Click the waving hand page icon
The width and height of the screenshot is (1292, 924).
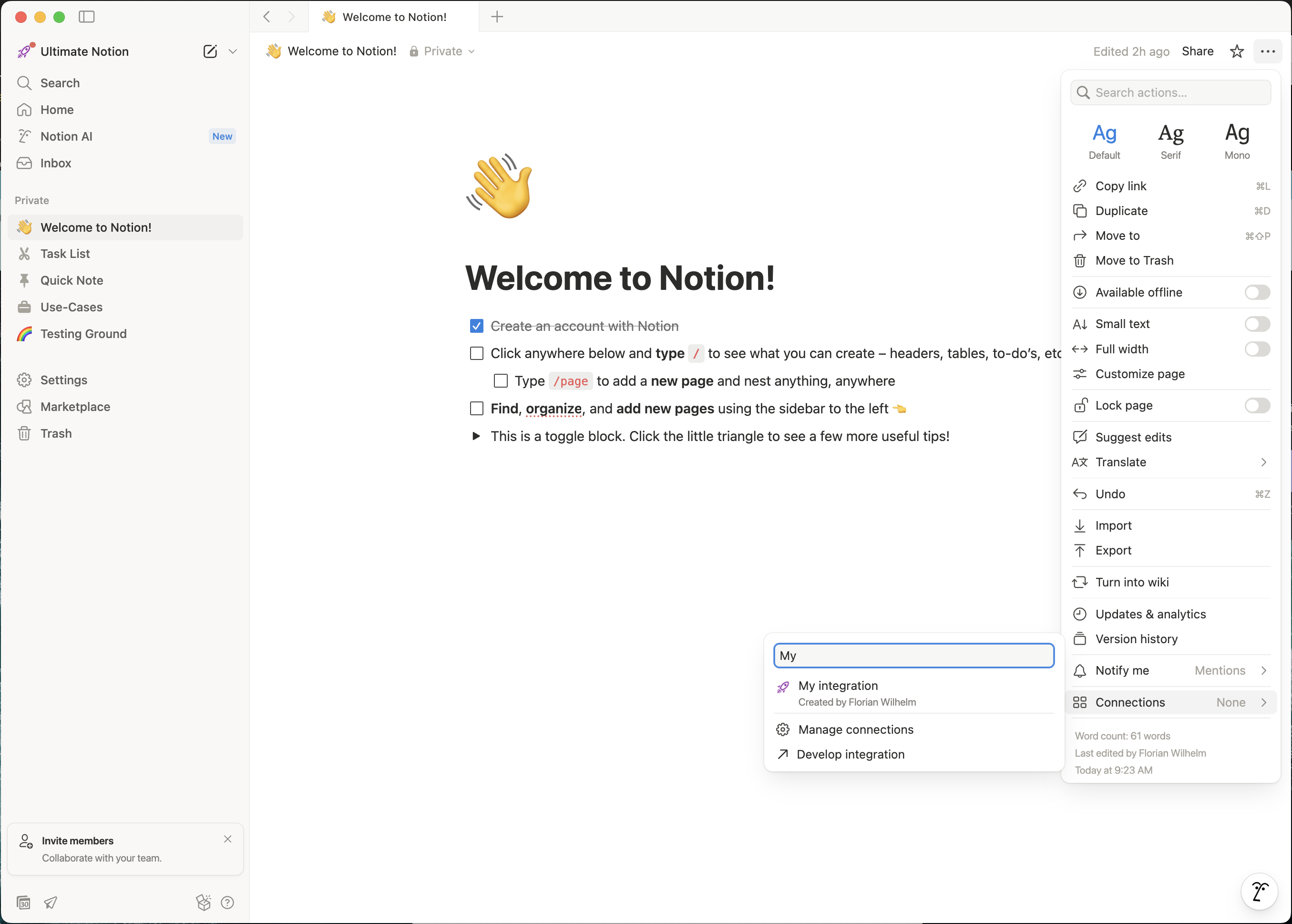500,186
